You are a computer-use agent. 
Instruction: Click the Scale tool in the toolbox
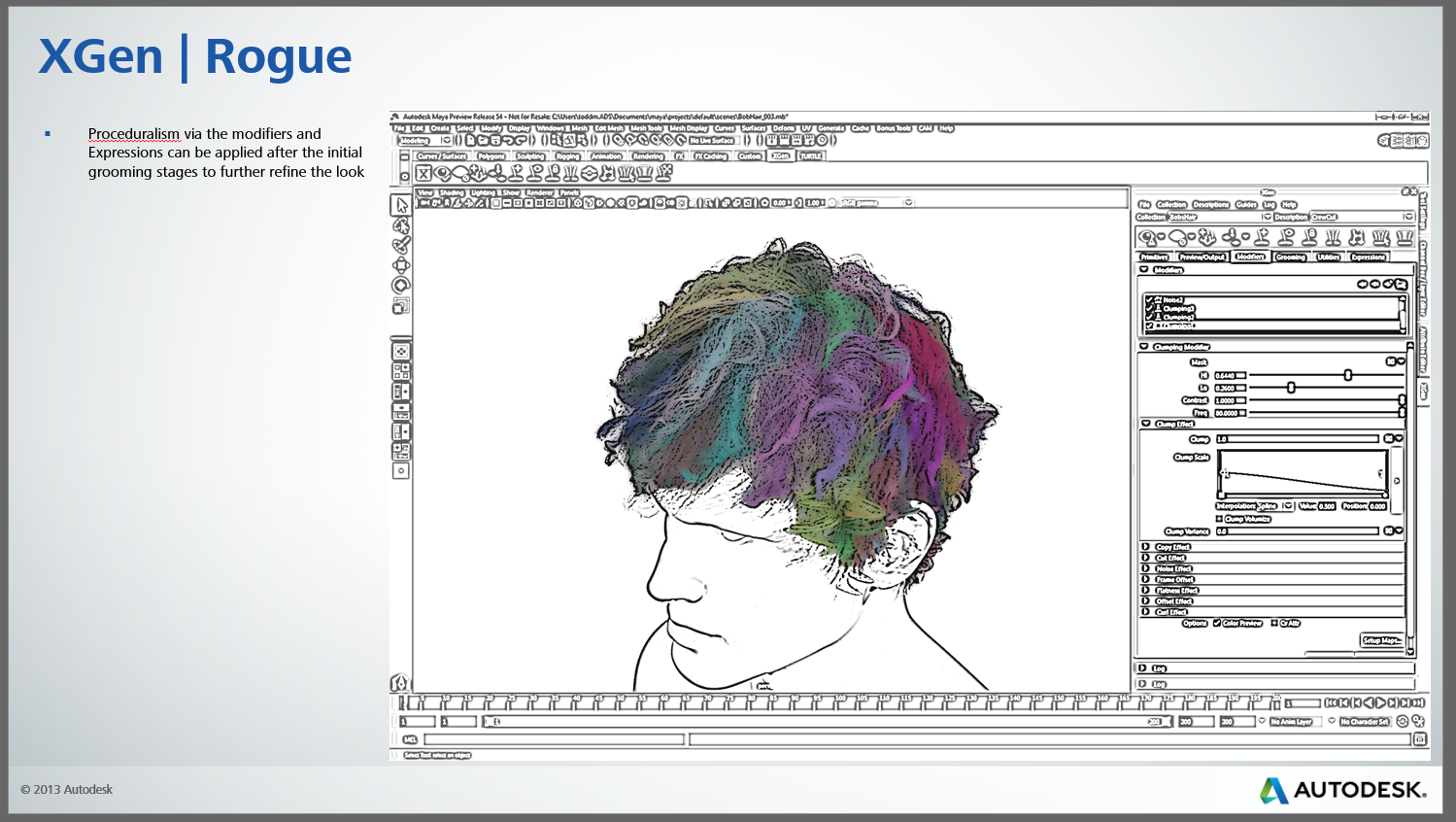point(401,305)
